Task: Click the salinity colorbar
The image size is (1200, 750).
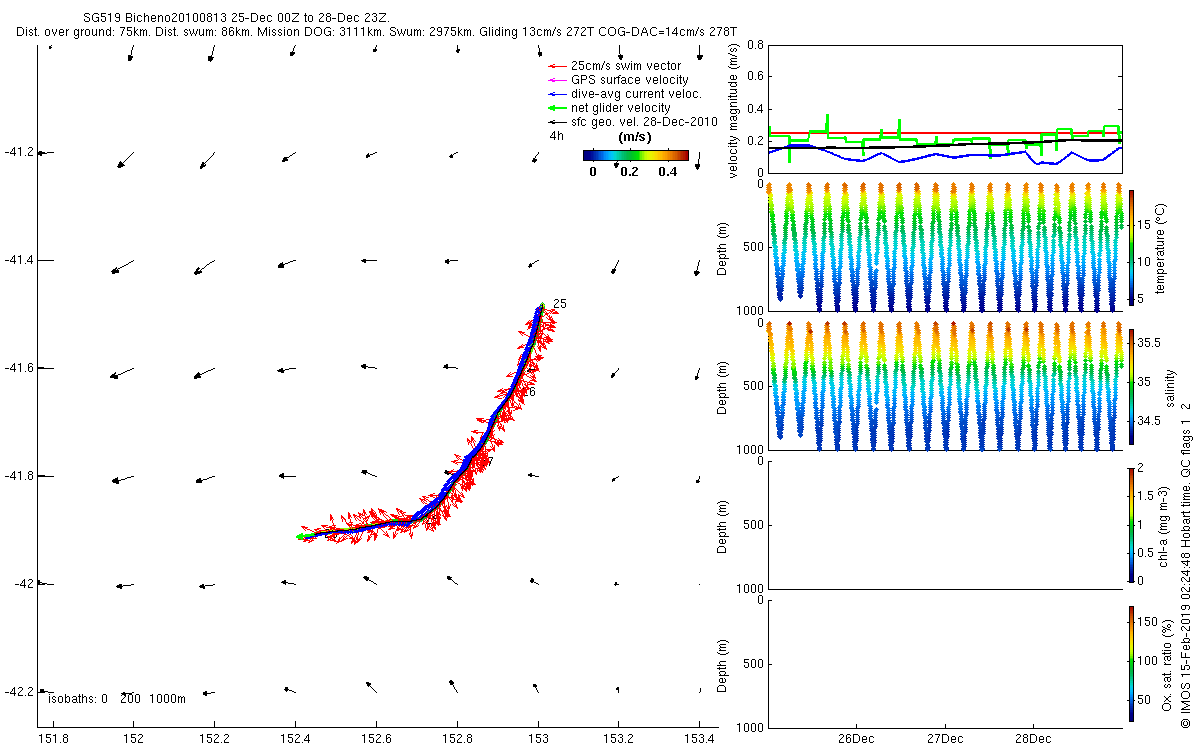Action: point(1132,386)
